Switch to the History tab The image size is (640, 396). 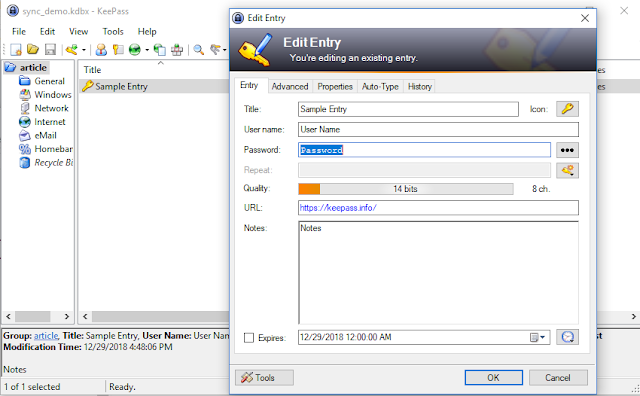[x=420, y=87]
